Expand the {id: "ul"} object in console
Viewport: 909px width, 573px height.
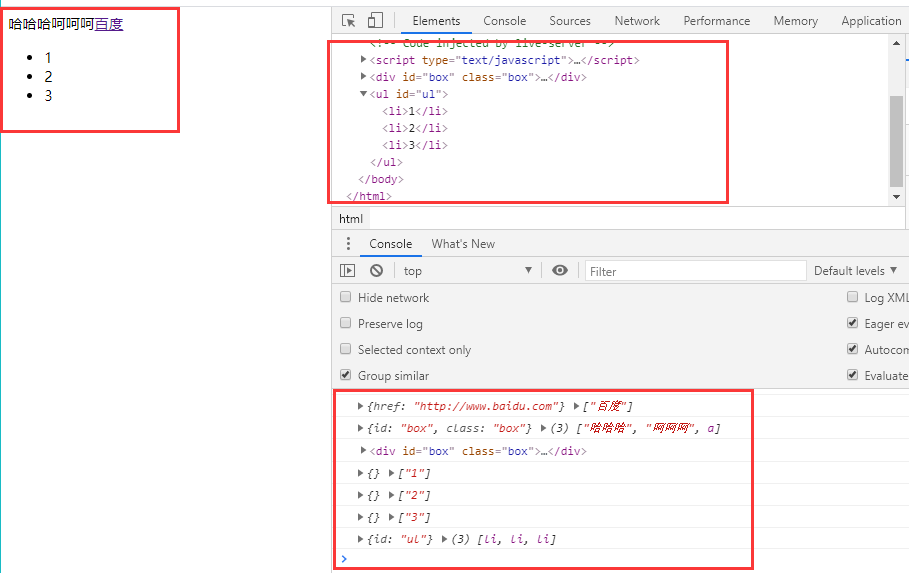tap(360, 539)
